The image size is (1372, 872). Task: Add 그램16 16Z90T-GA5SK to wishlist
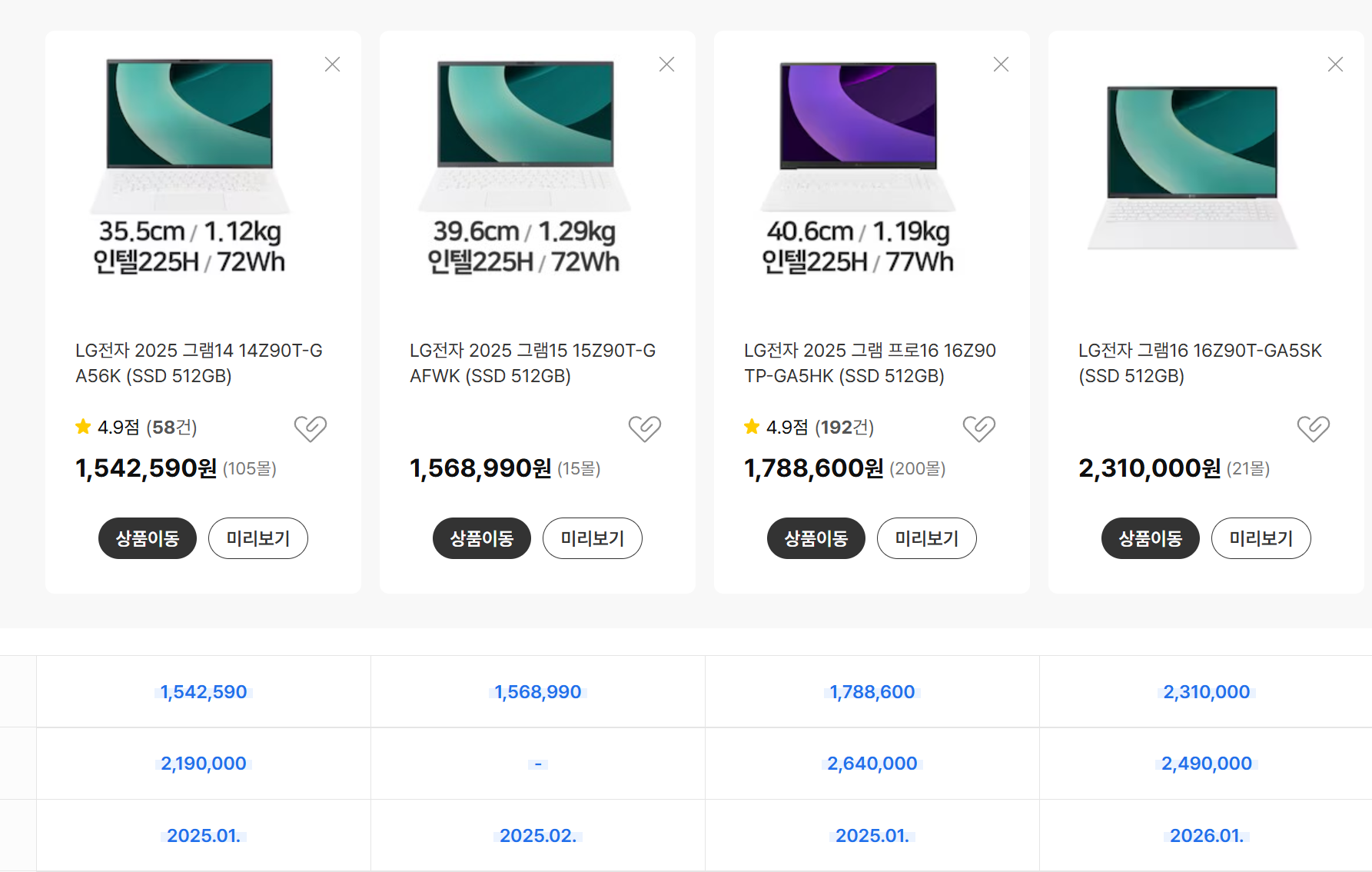point(1314,428)
